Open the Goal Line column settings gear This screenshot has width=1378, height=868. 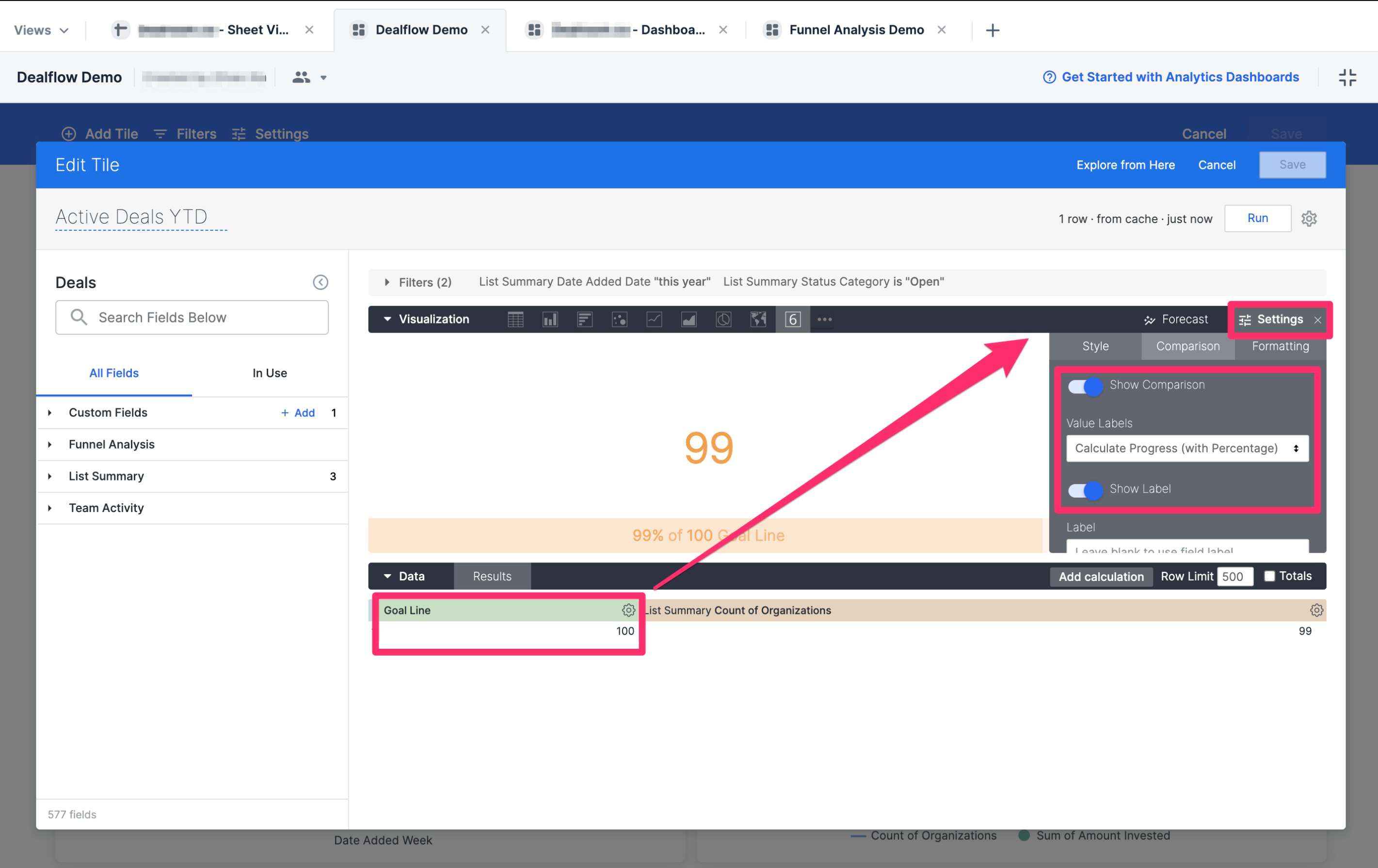pyautogui.click(x=628, y=610)
